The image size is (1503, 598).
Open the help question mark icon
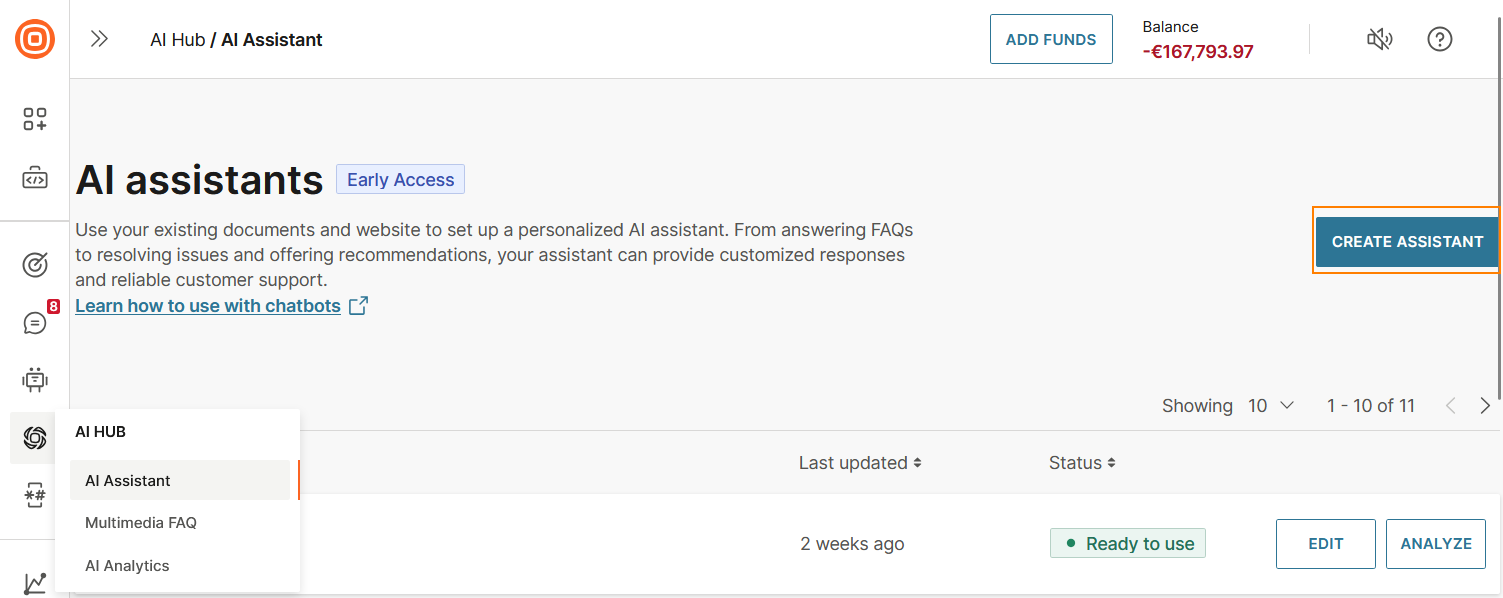tap(1439, 39)
